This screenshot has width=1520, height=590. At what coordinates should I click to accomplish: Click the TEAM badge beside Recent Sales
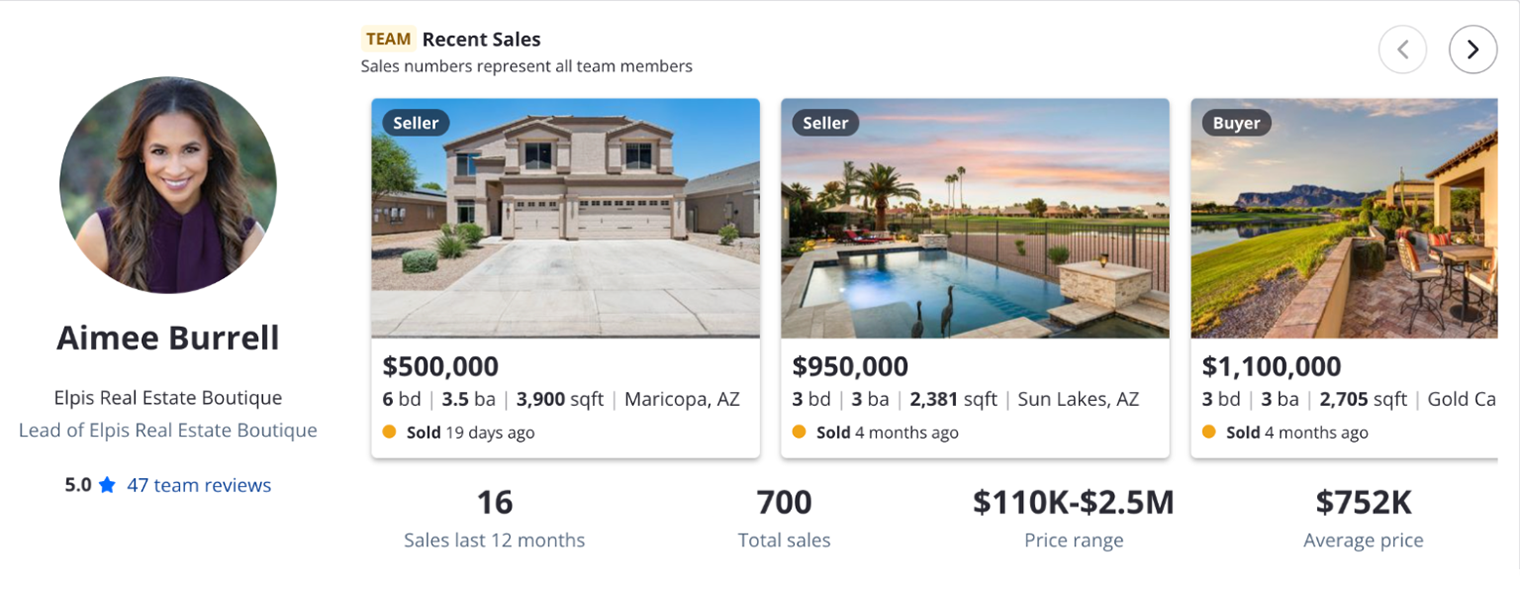click(388, 39)
